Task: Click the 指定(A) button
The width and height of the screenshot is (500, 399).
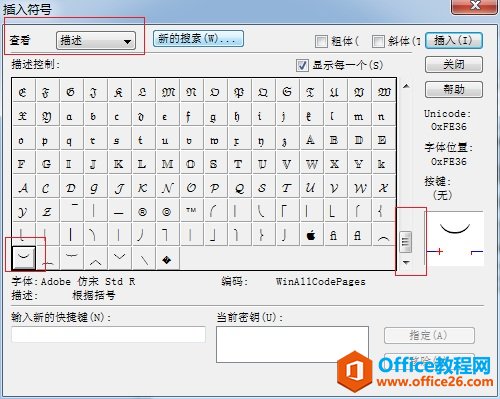Action: click(x=429, y=335)
